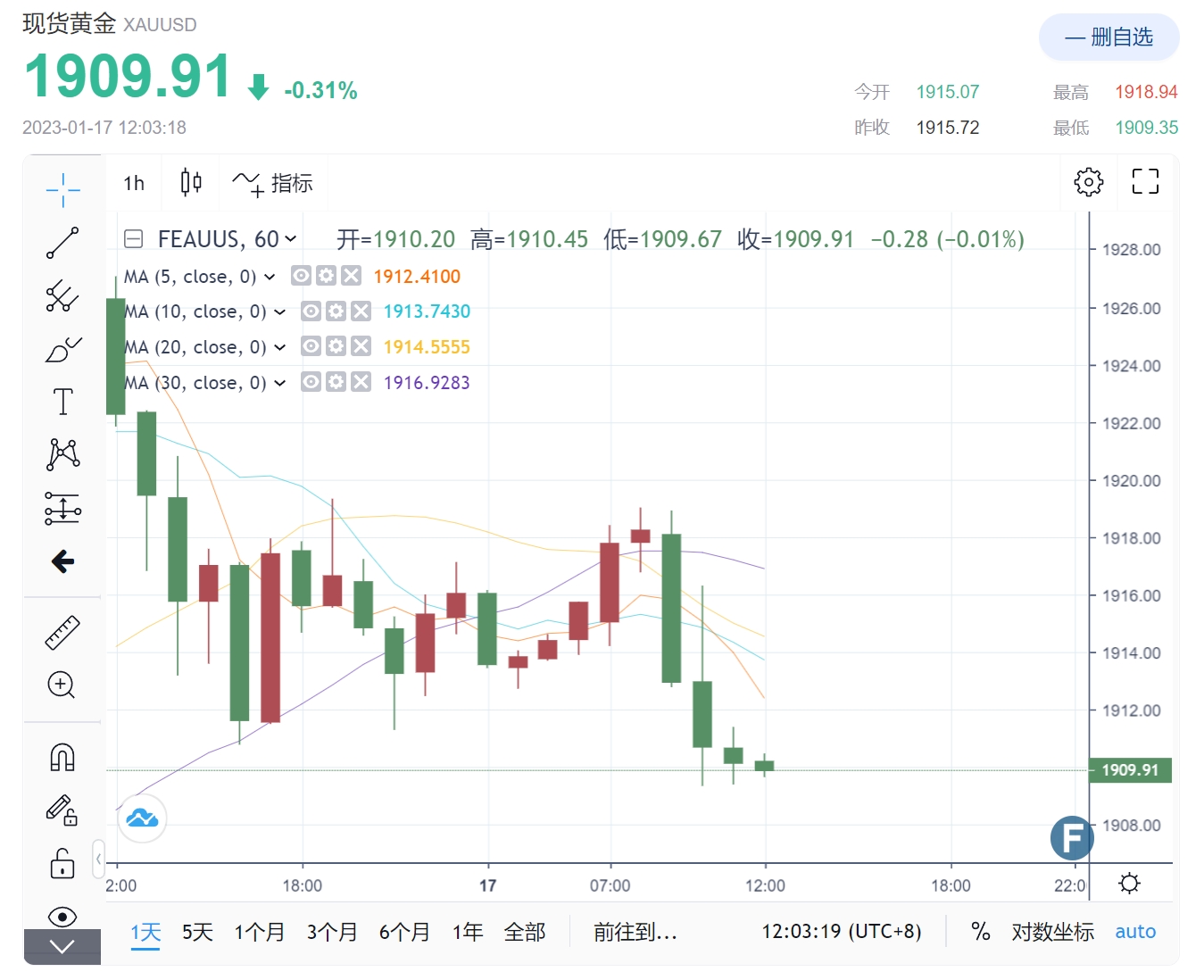Activate the zoom in tool

click(62, 685)
